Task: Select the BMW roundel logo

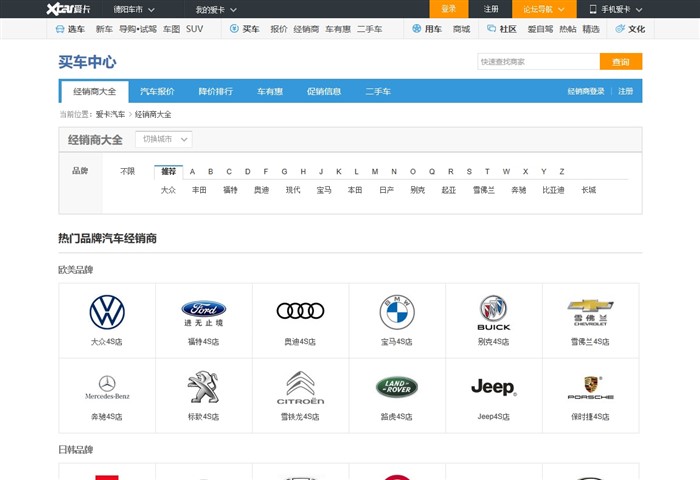Action: click(397, 312)
